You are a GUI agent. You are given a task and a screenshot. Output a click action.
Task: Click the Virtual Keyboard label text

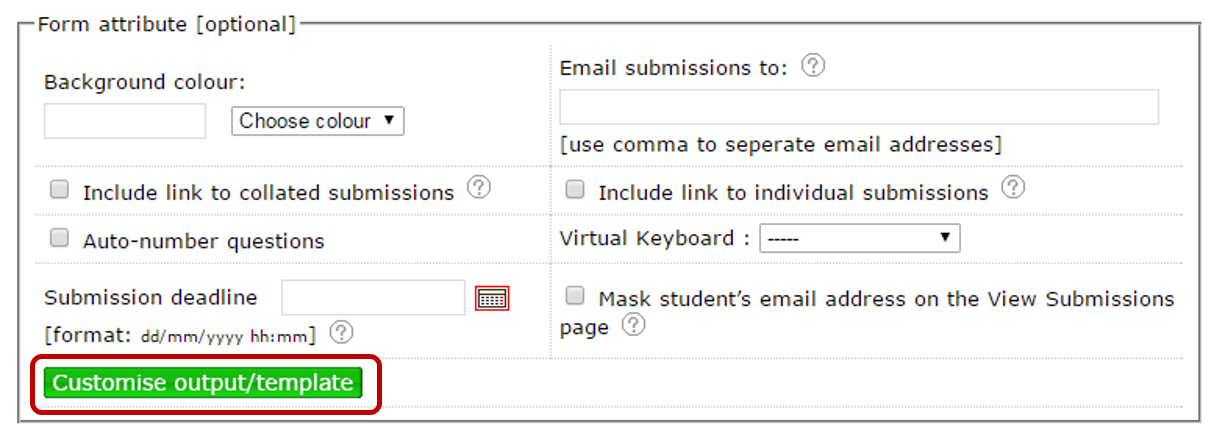(x=655, y=238)
